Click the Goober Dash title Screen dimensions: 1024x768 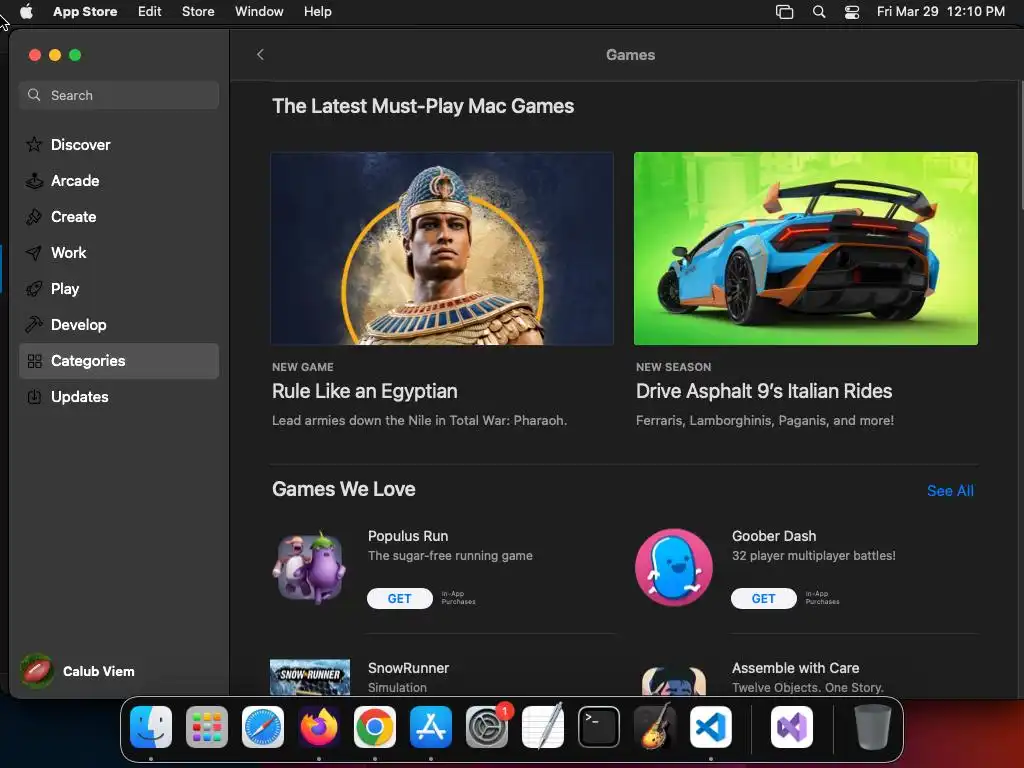coord(774,536)
